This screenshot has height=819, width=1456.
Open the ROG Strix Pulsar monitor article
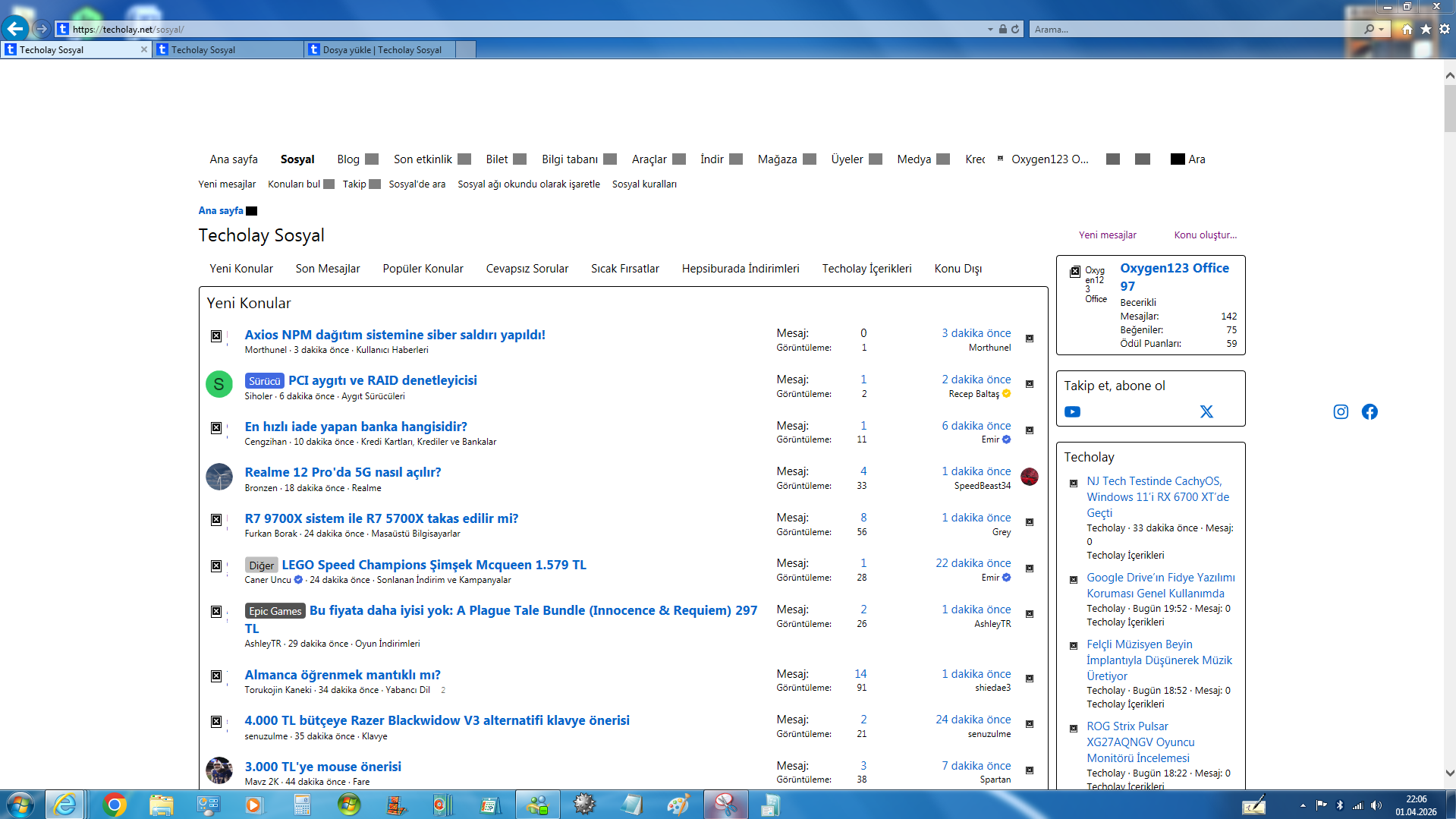pyautogui.click(x=1140, y=742)
